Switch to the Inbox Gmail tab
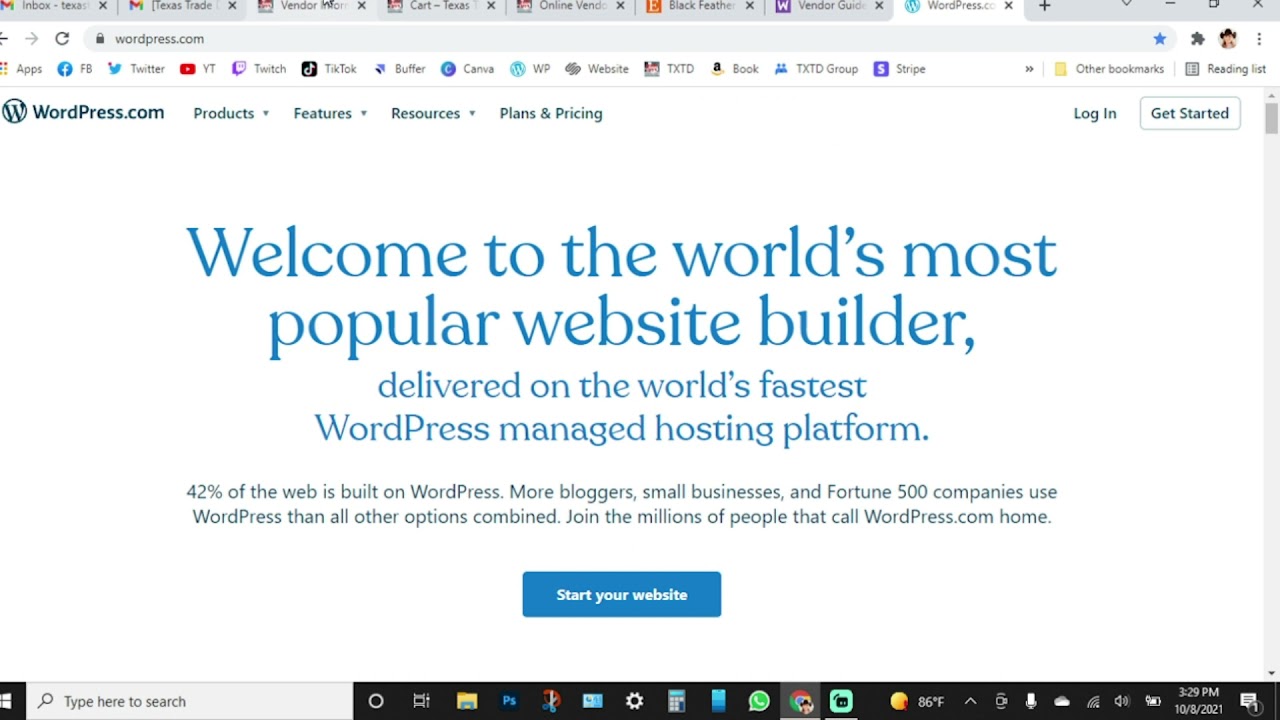 [55, 6]
